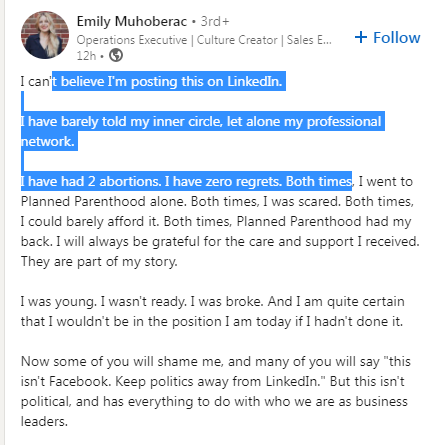Click the highlighted line ending 'posting this on LinkedIn.'
Screen dimensions: 429x445
tap(169, 81)
